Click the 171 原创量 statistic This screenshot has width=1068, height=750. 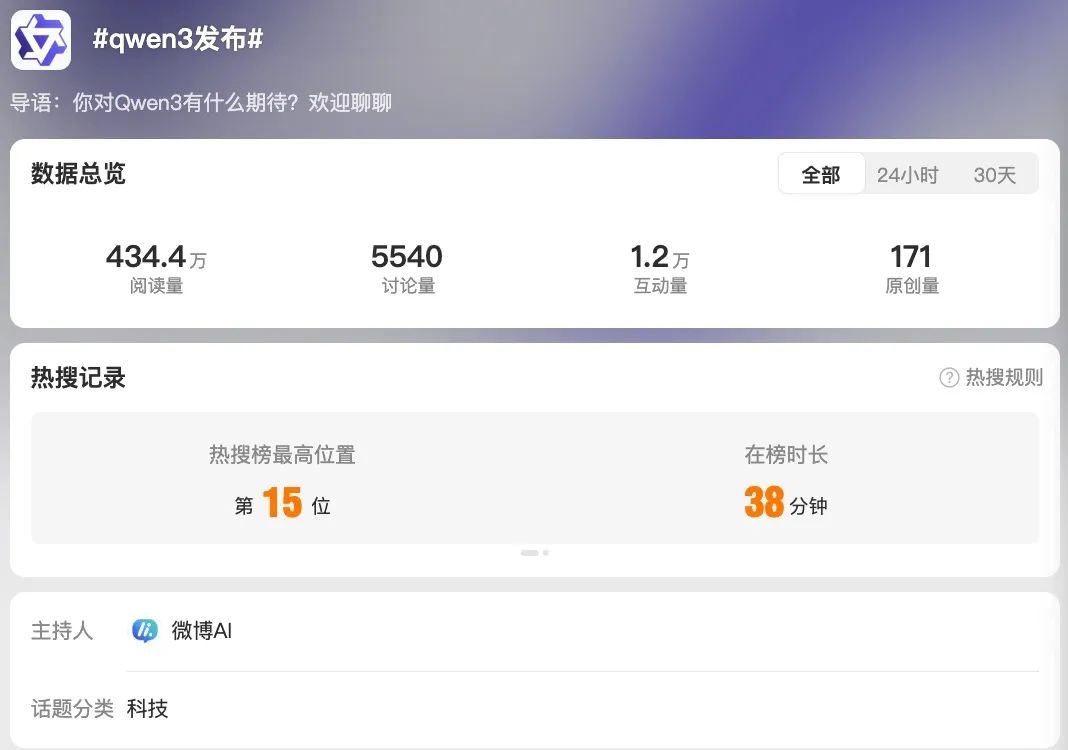pos(911,269)
